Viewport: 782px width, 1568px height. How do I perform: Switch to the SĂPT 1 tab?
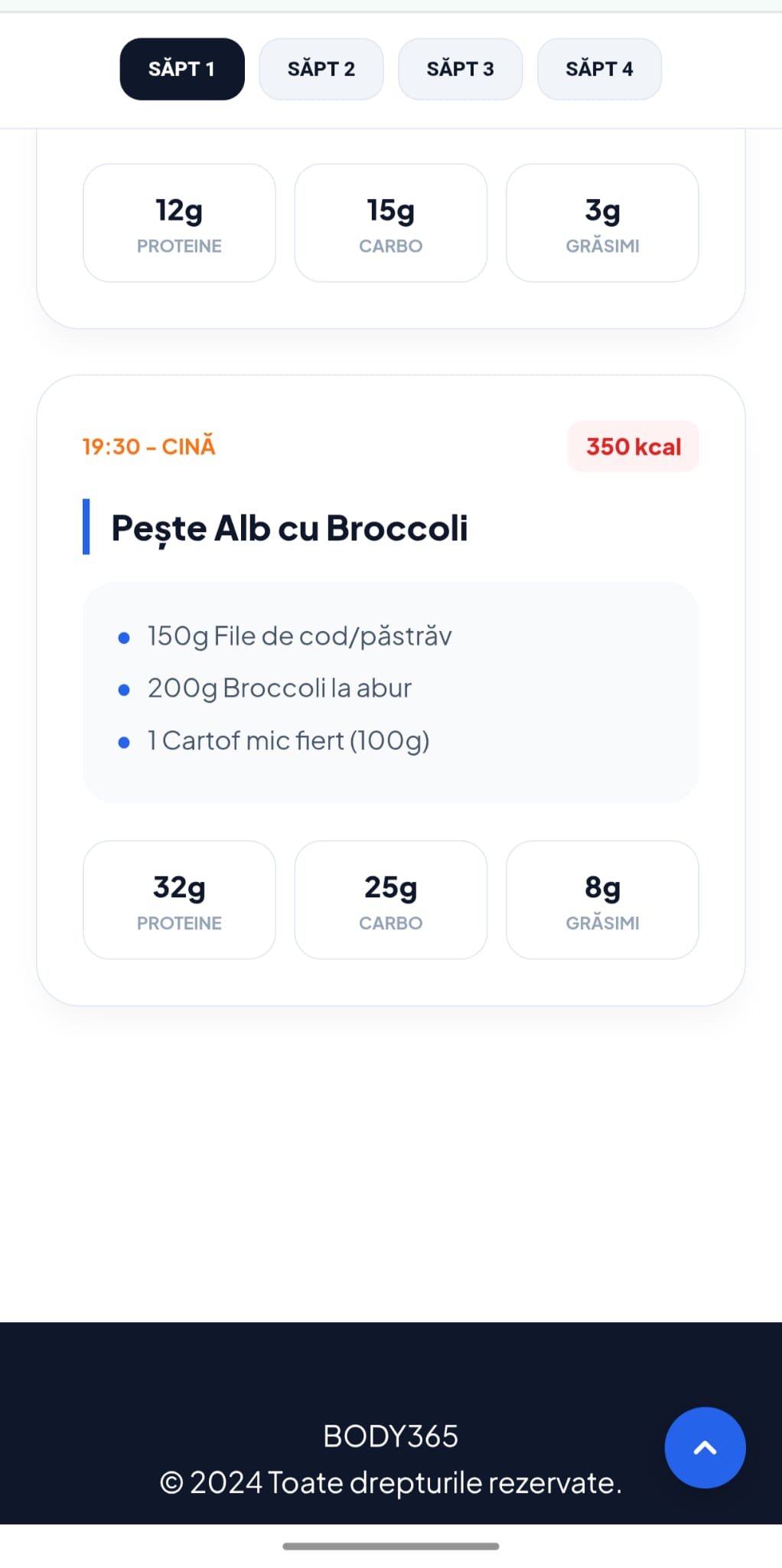pyautogui.click(x=182, y=69)
